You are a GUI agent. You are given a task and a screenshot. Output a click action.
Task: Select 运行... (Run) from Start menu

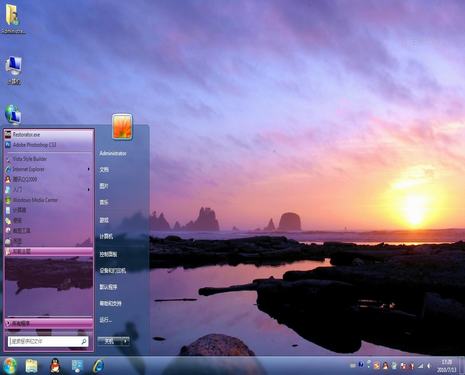click(x=105, y=320)
